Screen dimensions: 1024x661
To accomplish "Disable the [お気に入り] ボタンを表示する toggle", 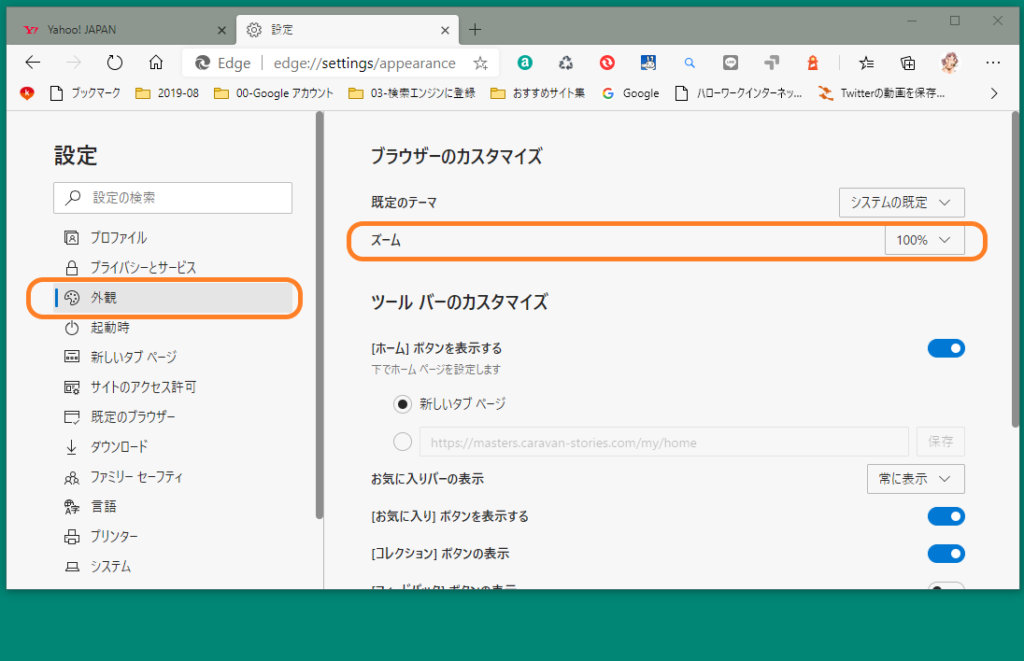I will (x=946, y=516).
